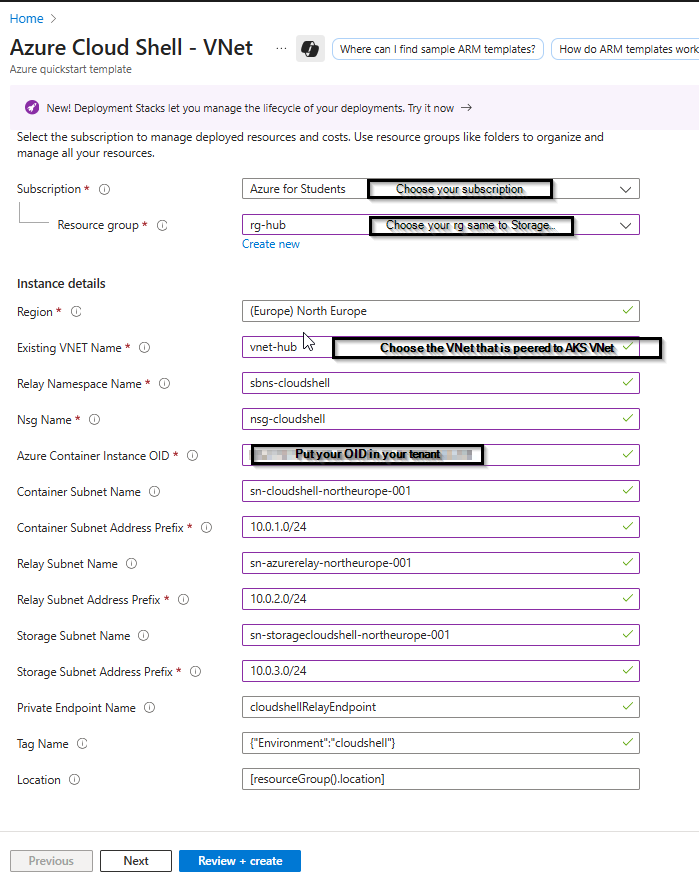Click the Storage Subnet Name field
The height and width of the screenshot is (887, 699).
click(x=441, y=635)
